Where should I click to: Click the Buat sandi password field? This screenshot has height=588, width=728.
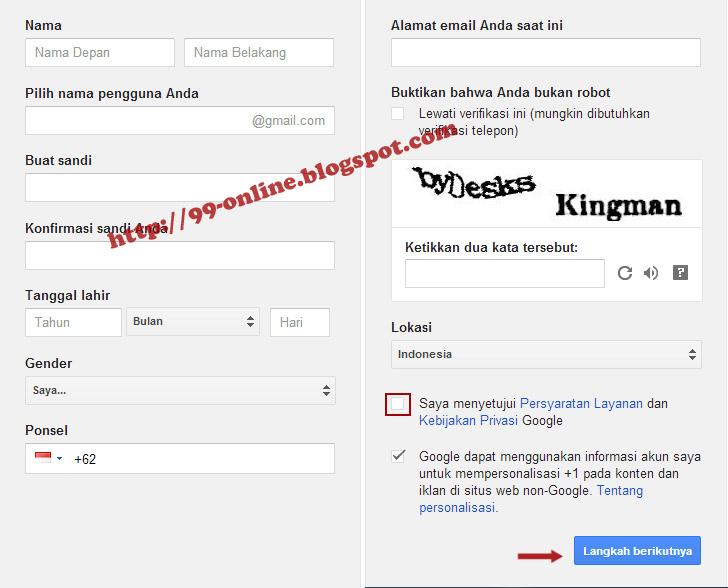pyautogui.click(x=180, y=188)
